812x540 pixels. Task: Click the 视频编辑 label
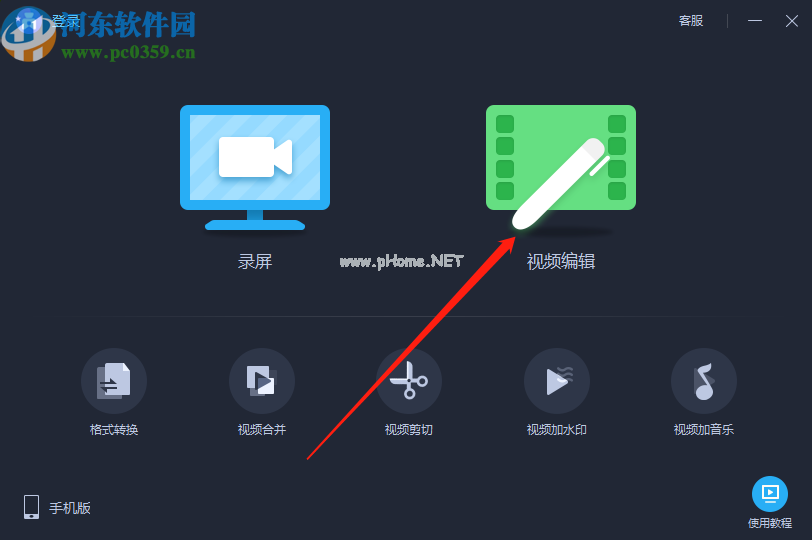(x=561, y=261)
